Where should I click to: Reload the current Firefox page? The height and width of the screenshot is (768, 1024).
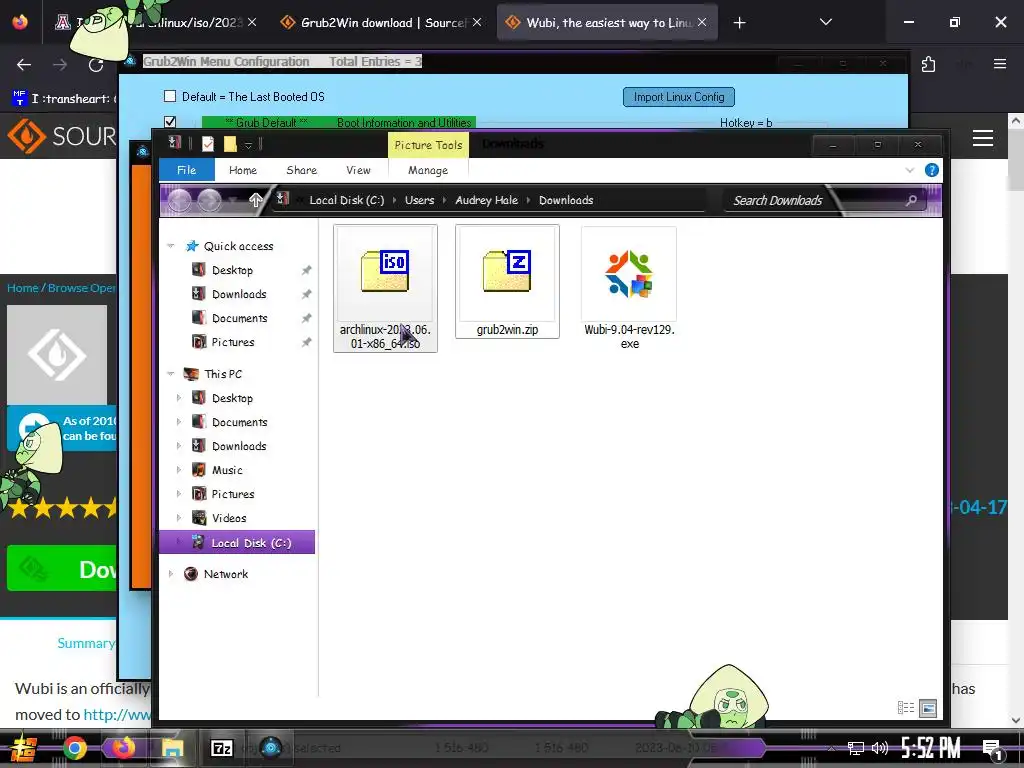coord(96,65)
